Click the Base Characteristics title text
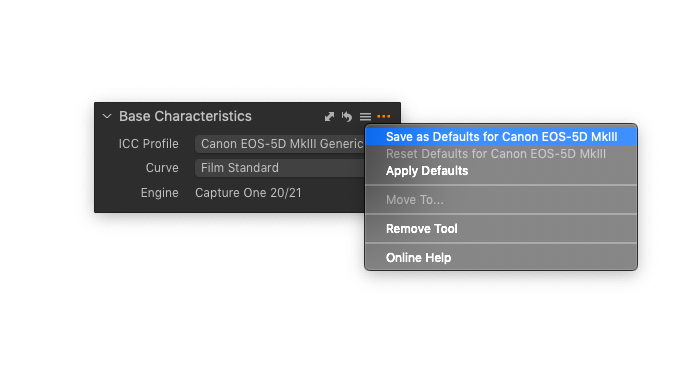This screenshot has width=687, height=382. (x=185, y=116)
